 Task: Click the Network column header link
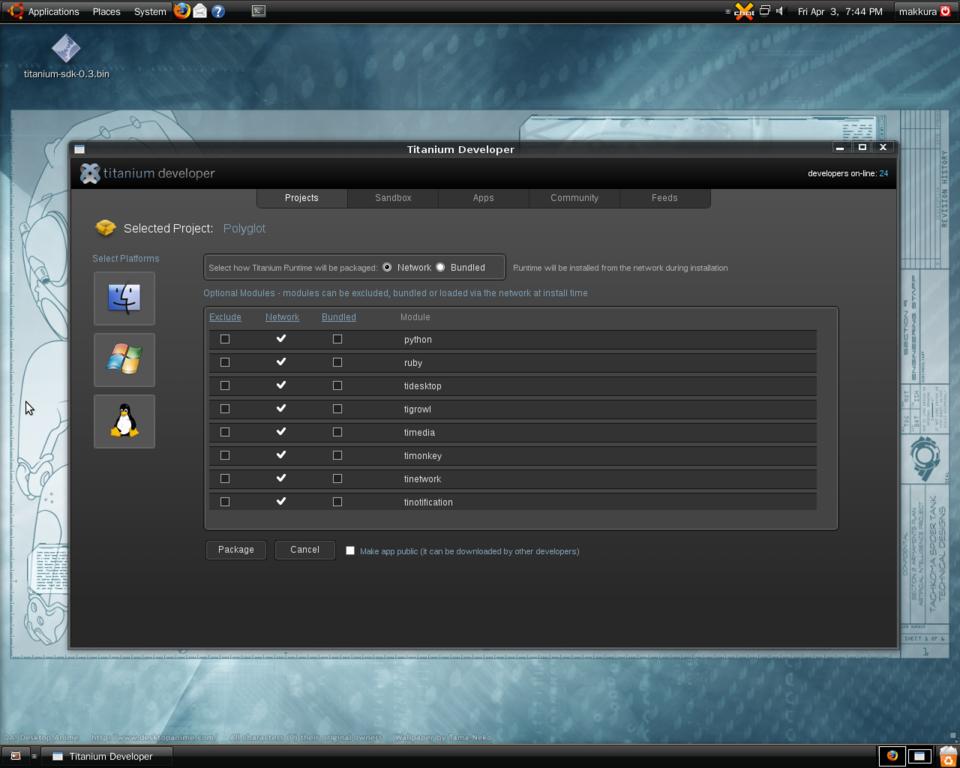point(282,317)
